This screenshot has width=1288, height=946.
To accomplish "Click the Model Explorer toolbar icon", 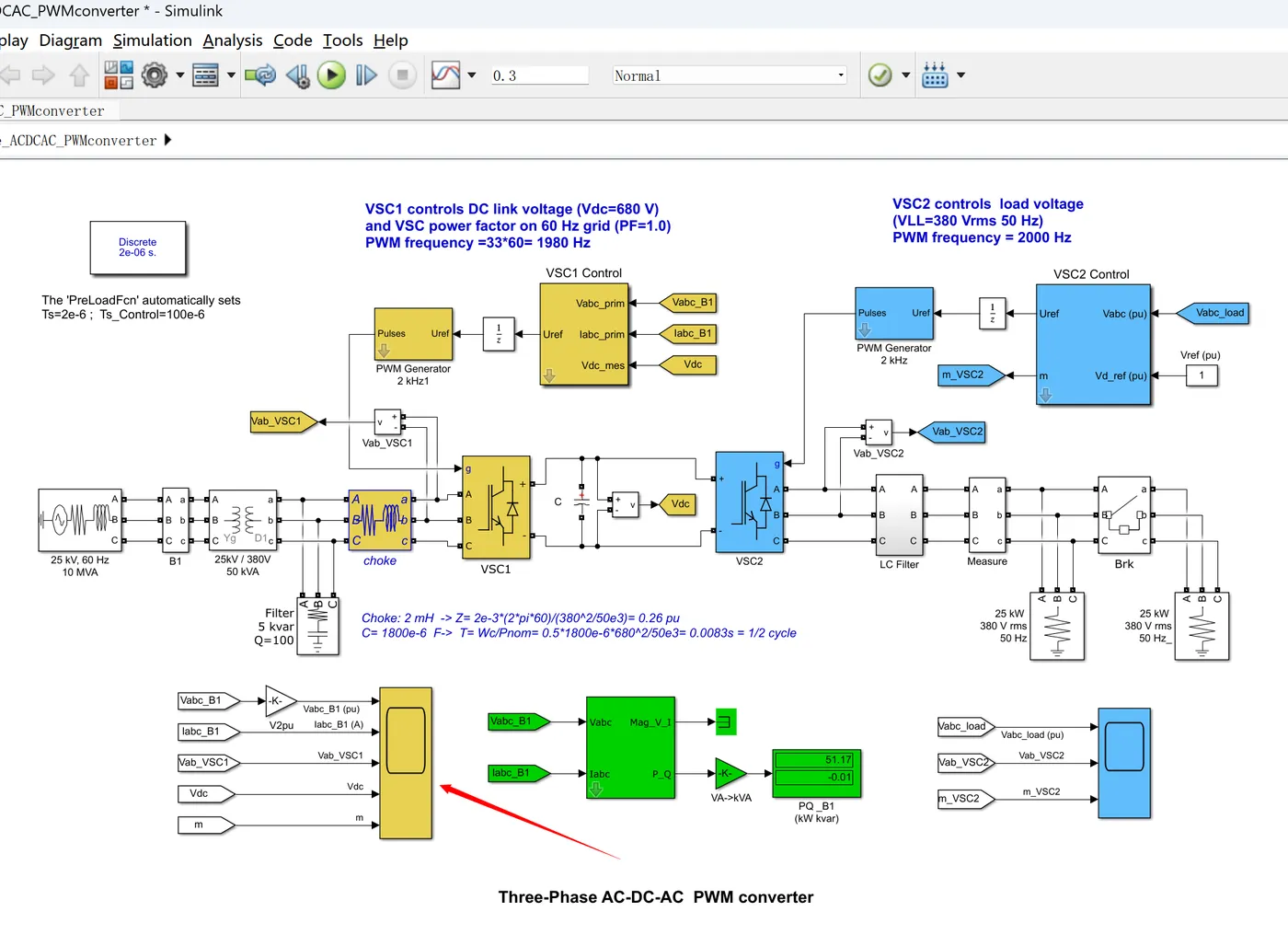I will tap(205, 75).
